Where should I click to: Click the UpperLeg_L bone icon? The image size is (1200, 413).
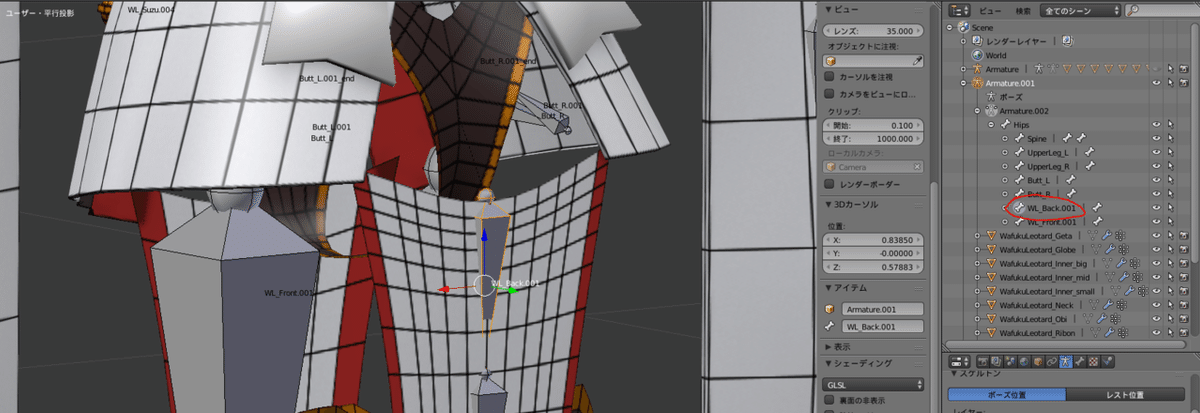tap(1019, 152)
